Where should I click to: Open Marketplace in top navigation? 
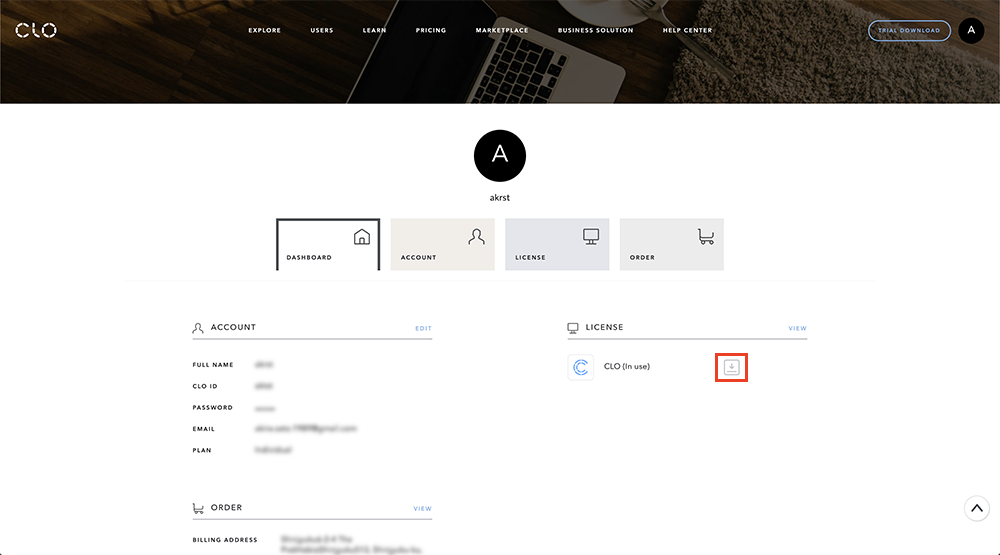coord(502,30)
